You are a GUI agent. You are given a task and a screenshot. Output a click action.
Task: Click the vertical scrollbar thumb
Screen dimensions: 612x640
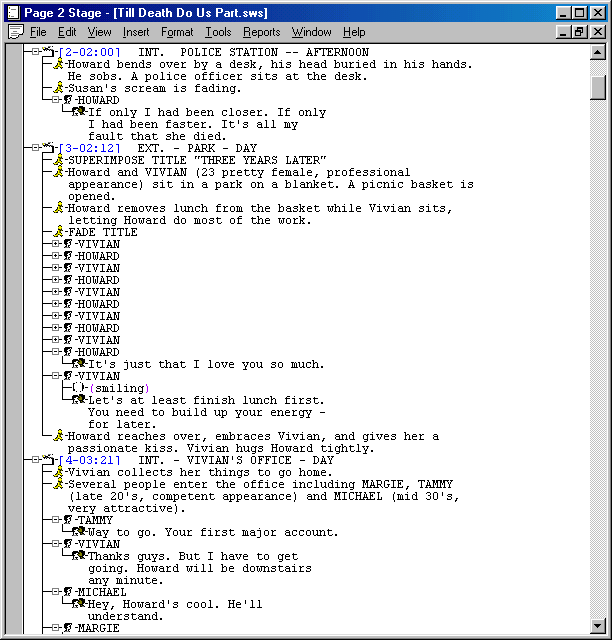[x=598, y=88]
